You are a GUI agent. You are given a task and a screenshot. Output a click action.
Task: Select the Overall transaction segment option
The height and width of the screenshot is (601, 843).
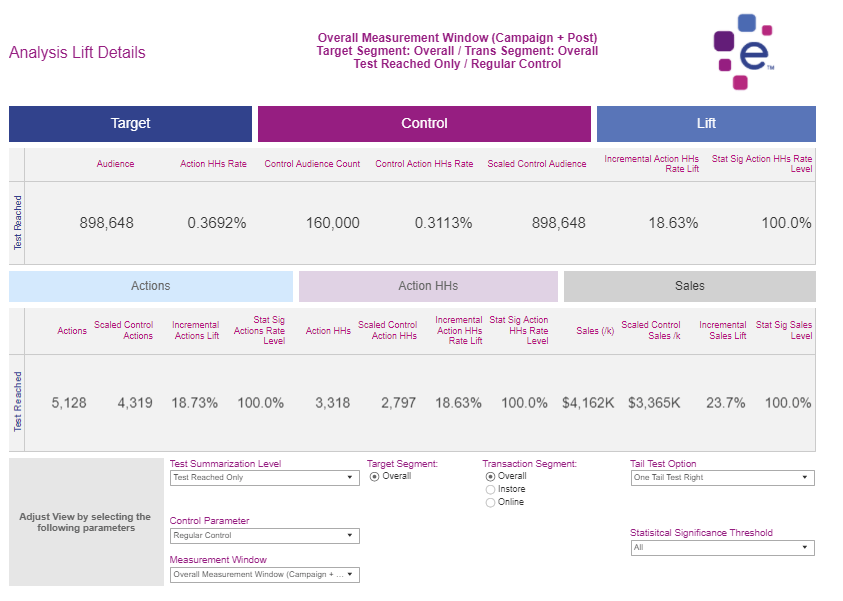click(490, 477)
